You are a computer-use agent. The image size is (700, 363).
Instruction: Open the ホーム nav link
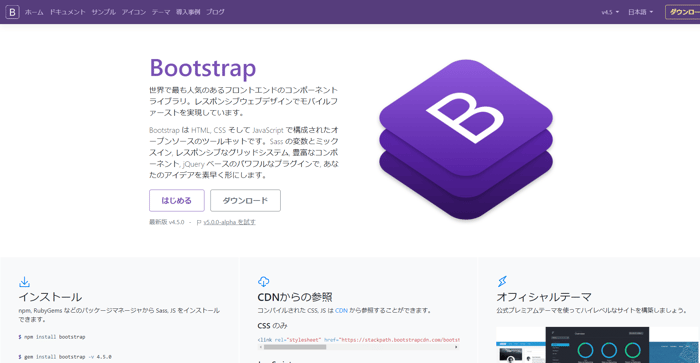coord(34,12)
